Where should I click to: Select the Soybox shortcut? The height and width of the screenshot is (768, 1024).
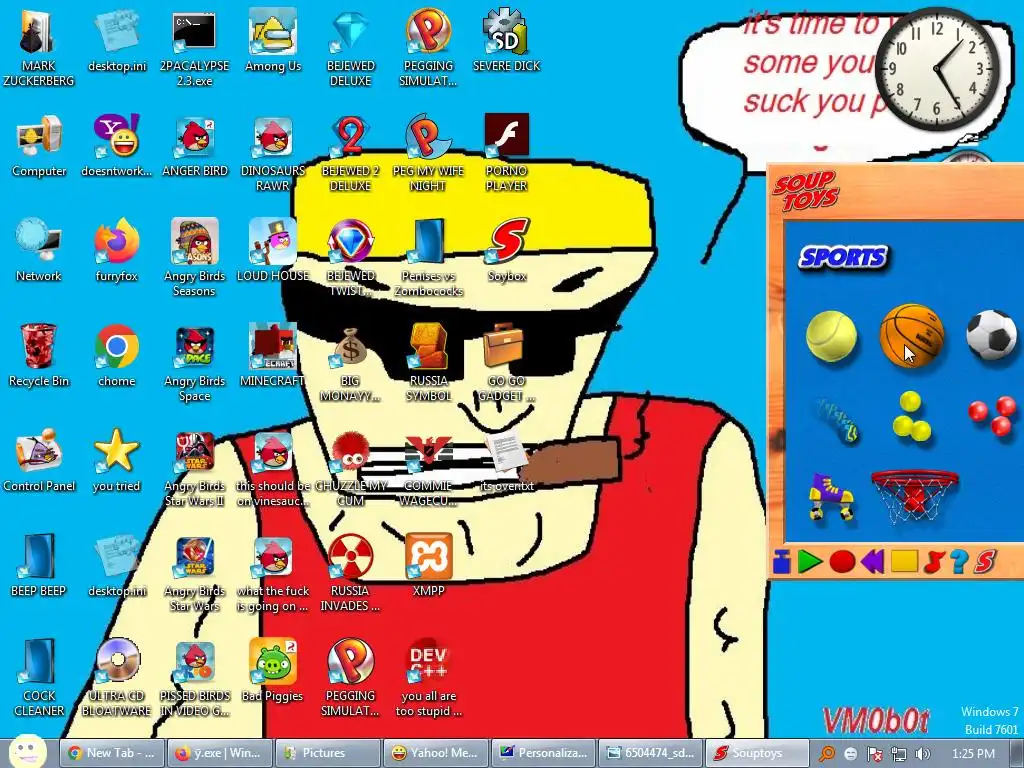click(x=507, y=251)
